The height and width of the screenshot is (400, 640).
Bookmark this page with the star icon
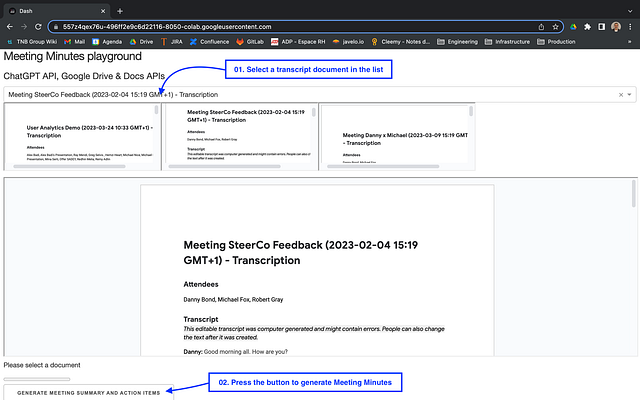click(555, 27)
